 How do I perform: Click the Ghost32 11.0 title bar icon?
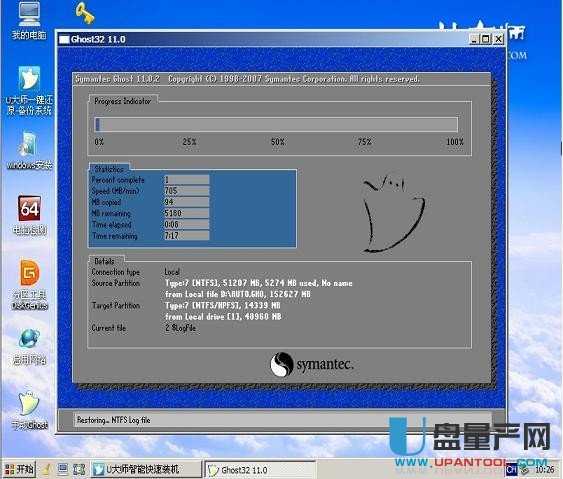(x=64, y=39)
